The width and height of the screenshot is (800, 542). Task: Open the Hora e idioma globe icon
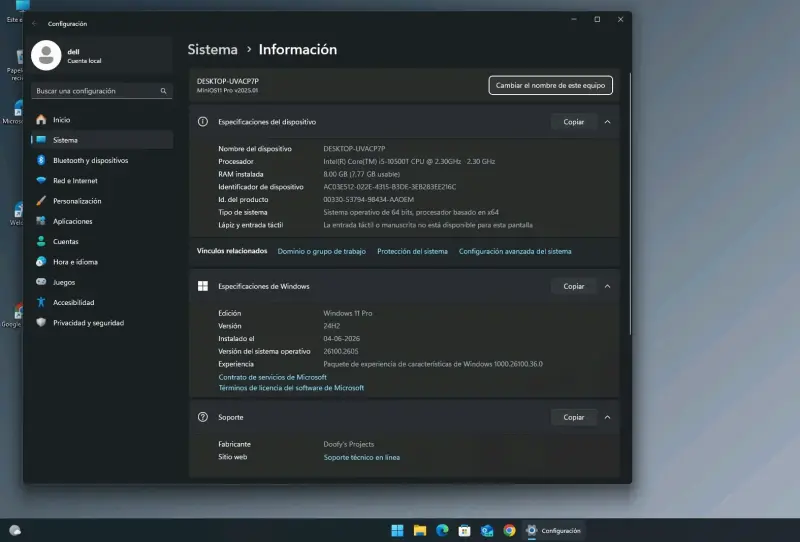tap(41, 262)
